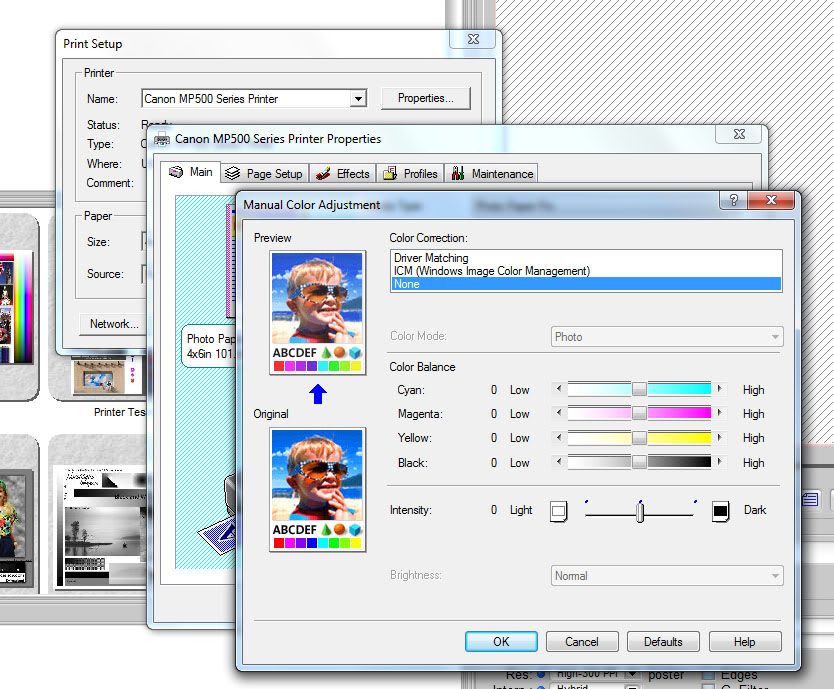
Task: Switch to the Effects tab
Action: (x=343, y=173)
